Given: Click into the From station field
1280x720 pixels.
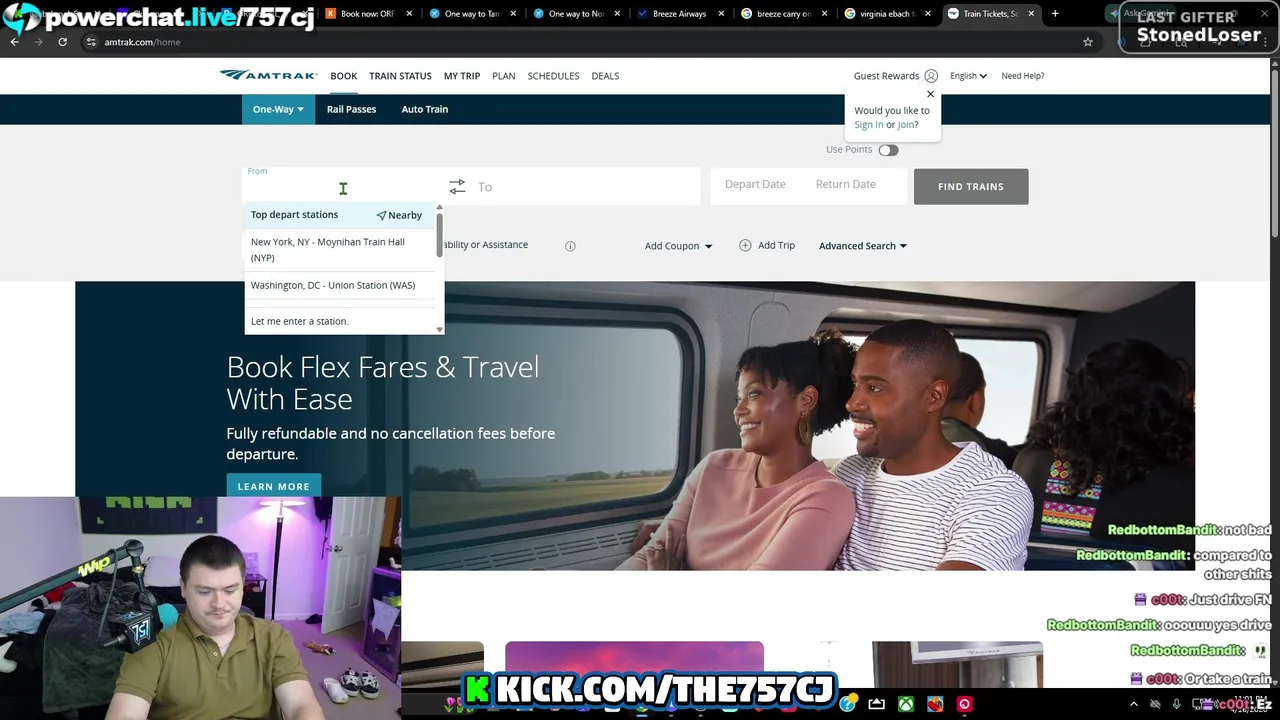Looking at the screenshot, I should tap(342, 187).
